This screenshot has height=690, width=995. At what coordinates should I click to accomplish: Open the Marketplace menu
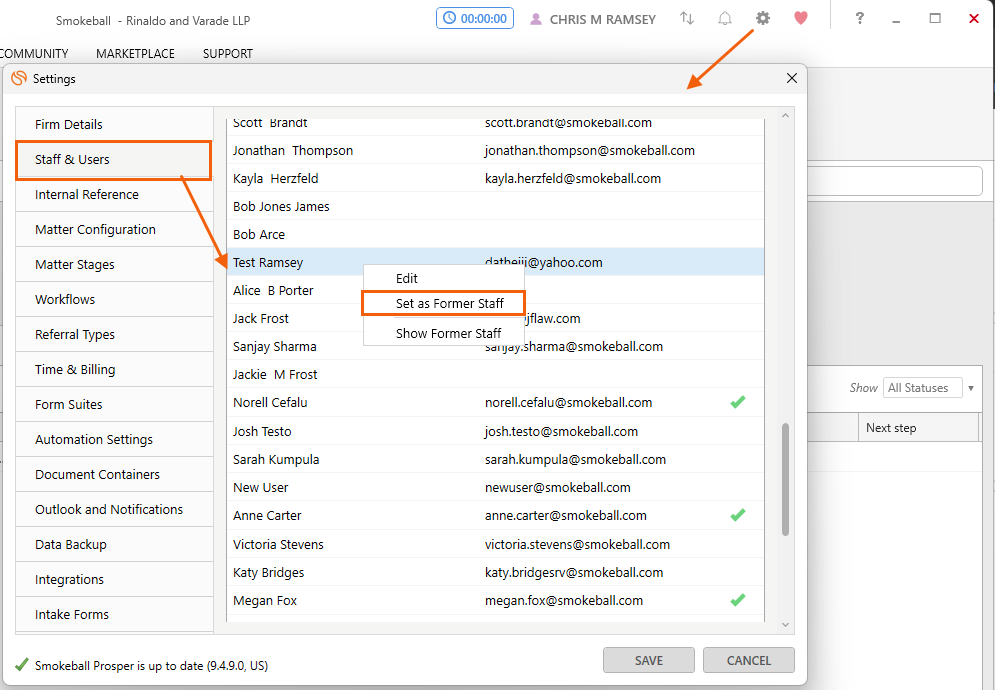click(135, 54)
